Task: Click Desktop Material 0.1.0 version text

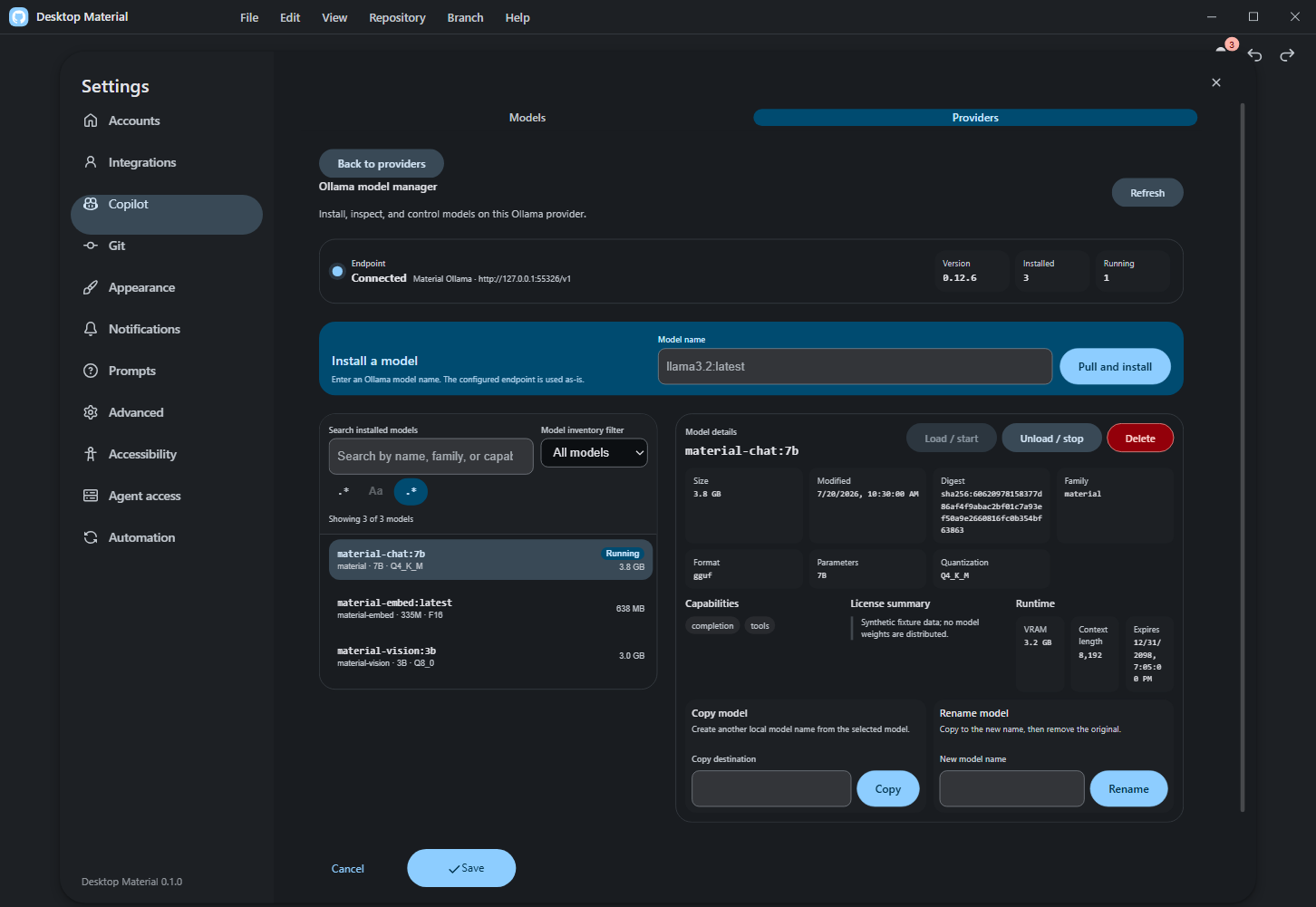Action: click(131, 882)
